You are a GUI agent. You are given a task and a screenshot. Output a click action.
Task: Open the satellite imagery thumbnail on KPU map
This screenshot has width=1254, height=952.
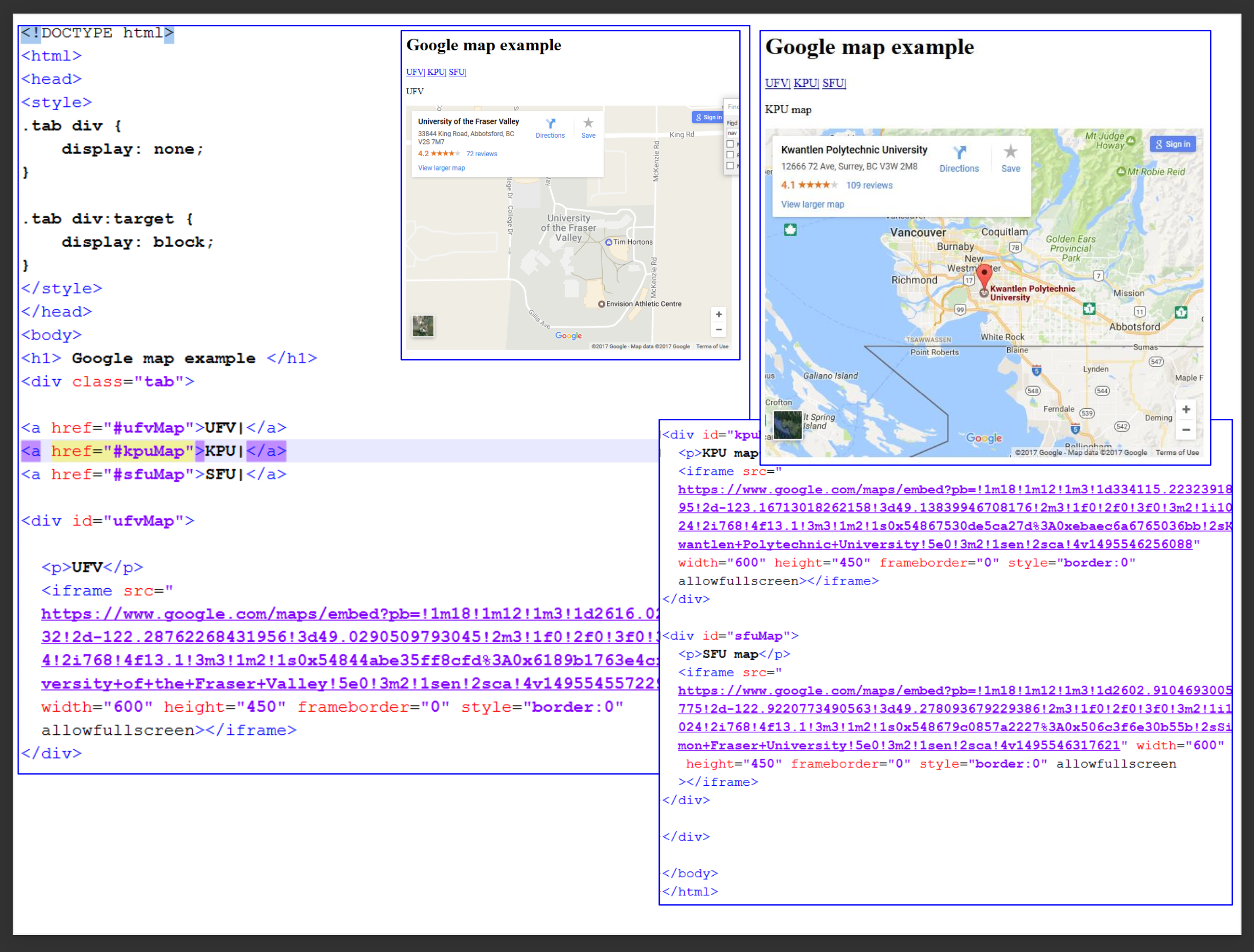pyautogui.click(x=787, y=425)
